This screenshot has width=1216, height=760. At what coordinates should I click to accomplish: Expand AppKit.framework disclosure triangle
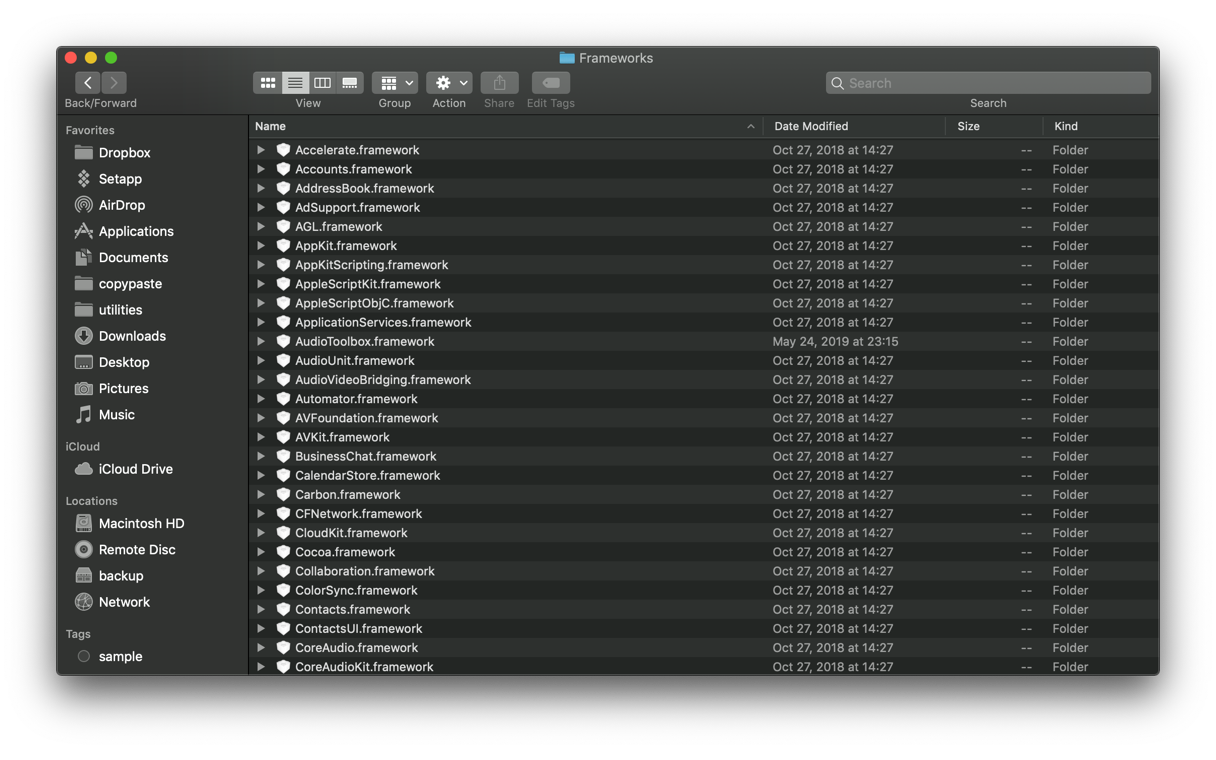click(261, 246)
